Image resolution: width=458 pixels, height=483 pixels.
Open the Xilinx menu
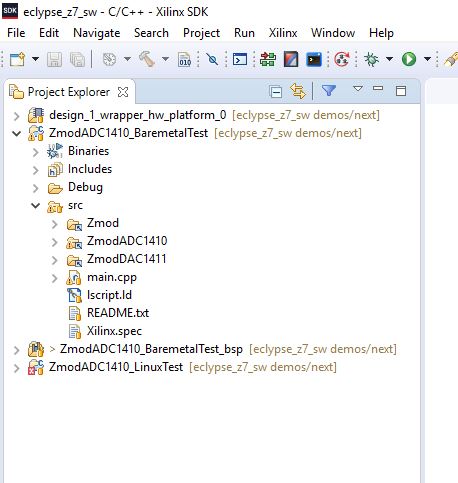click(x=283, y=33)
